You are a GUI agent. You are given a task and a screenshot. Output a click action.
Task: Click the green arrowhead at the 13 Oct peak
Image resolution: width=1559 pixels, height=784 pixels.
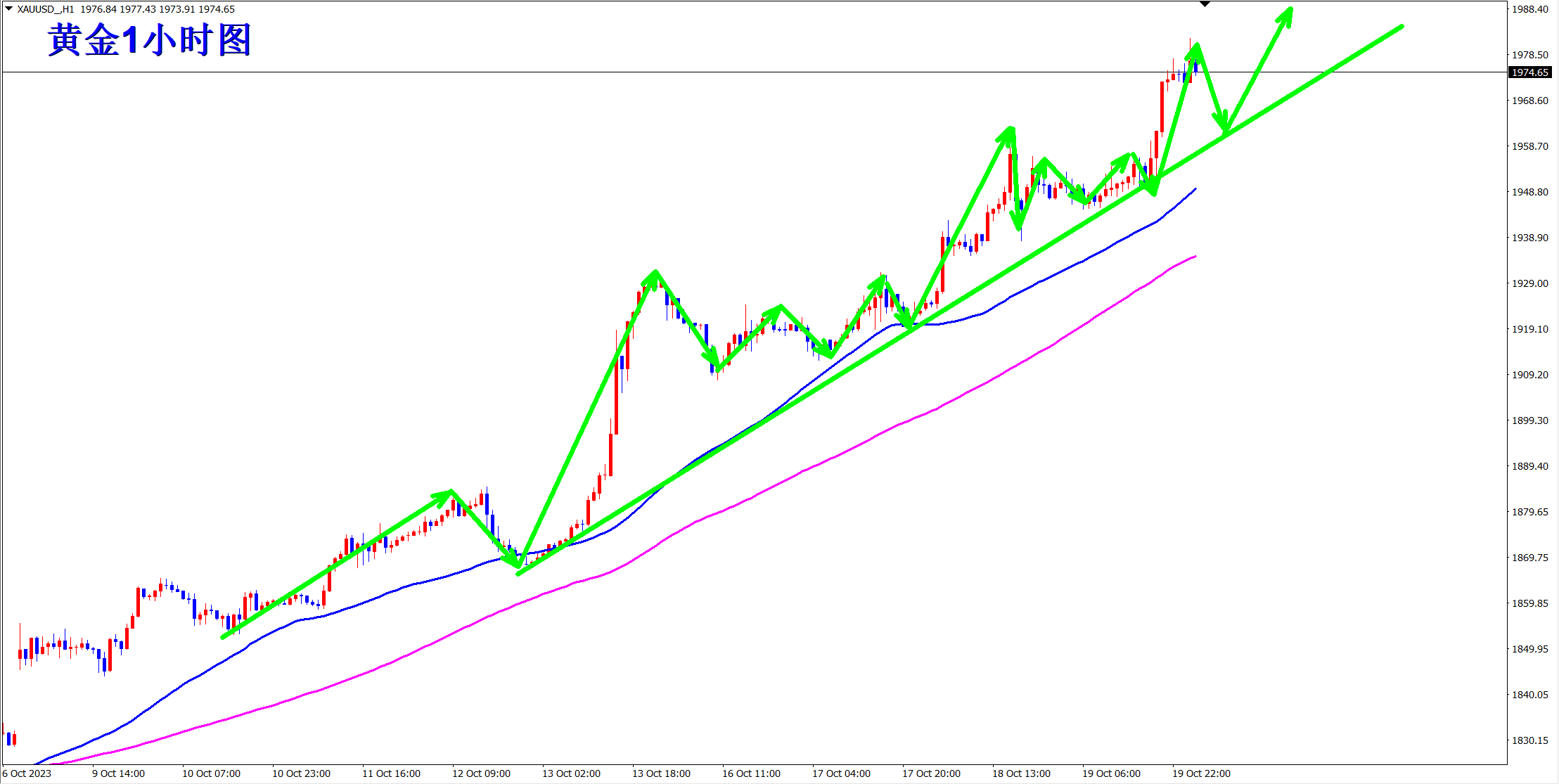[x=654, y=276]
